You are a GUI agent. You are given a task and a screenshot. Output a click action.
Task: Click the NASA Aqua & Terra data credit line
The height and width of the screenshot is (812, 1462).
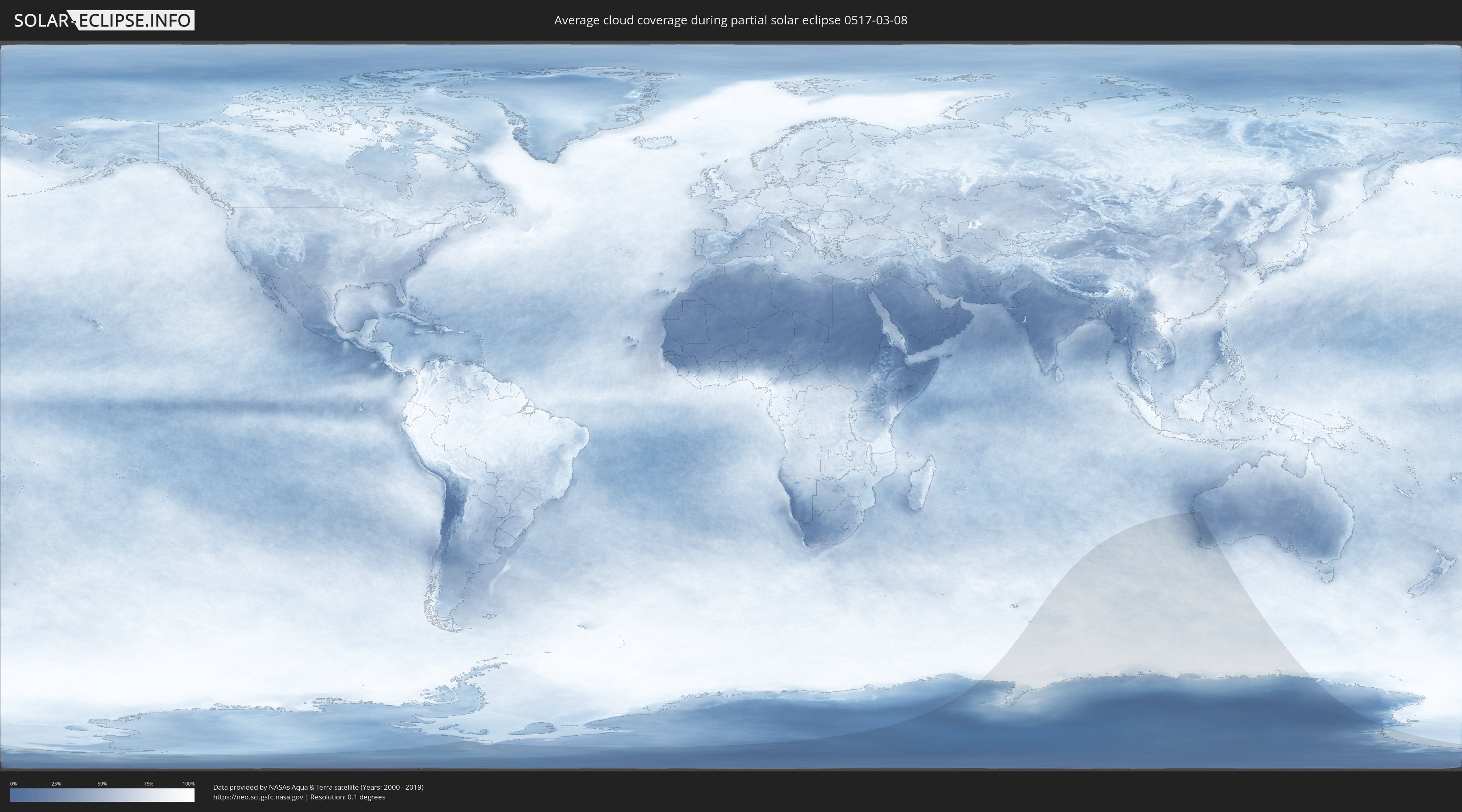318,787
